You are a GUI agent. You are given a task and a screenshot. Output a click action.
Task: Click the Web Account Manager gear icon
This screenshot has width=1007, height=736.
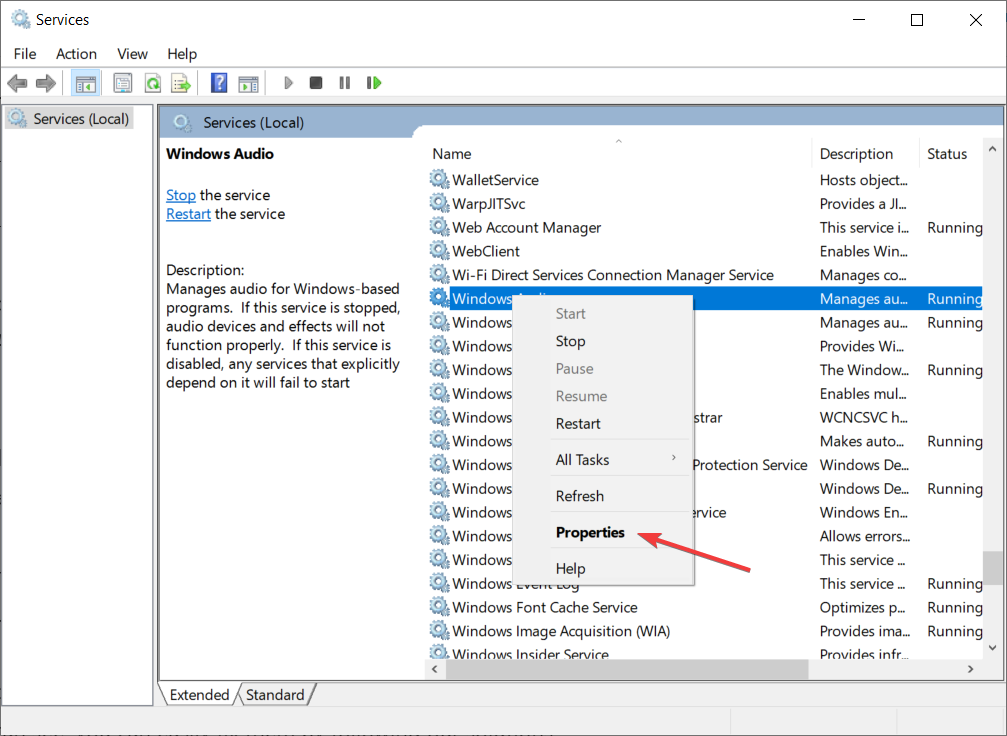click(x=439, y=227)
